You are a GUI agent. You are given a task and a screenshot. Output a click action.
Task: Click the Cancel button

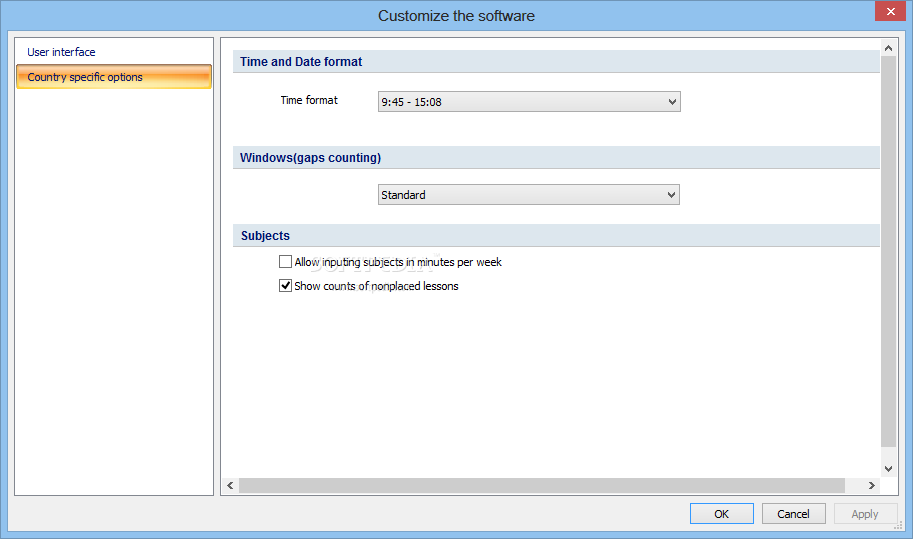click(793, 514)
